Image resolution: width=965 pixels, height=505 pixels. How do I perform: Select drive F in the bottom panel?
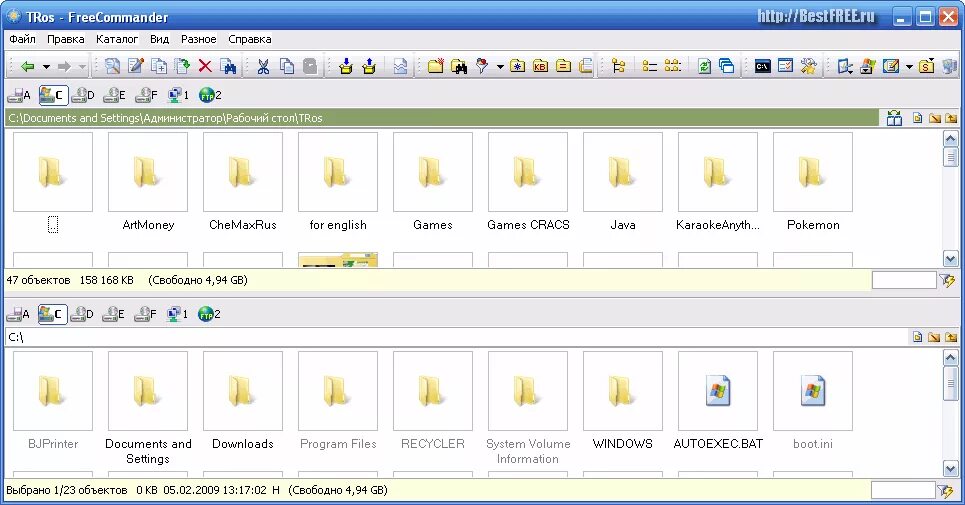point(146,314)
